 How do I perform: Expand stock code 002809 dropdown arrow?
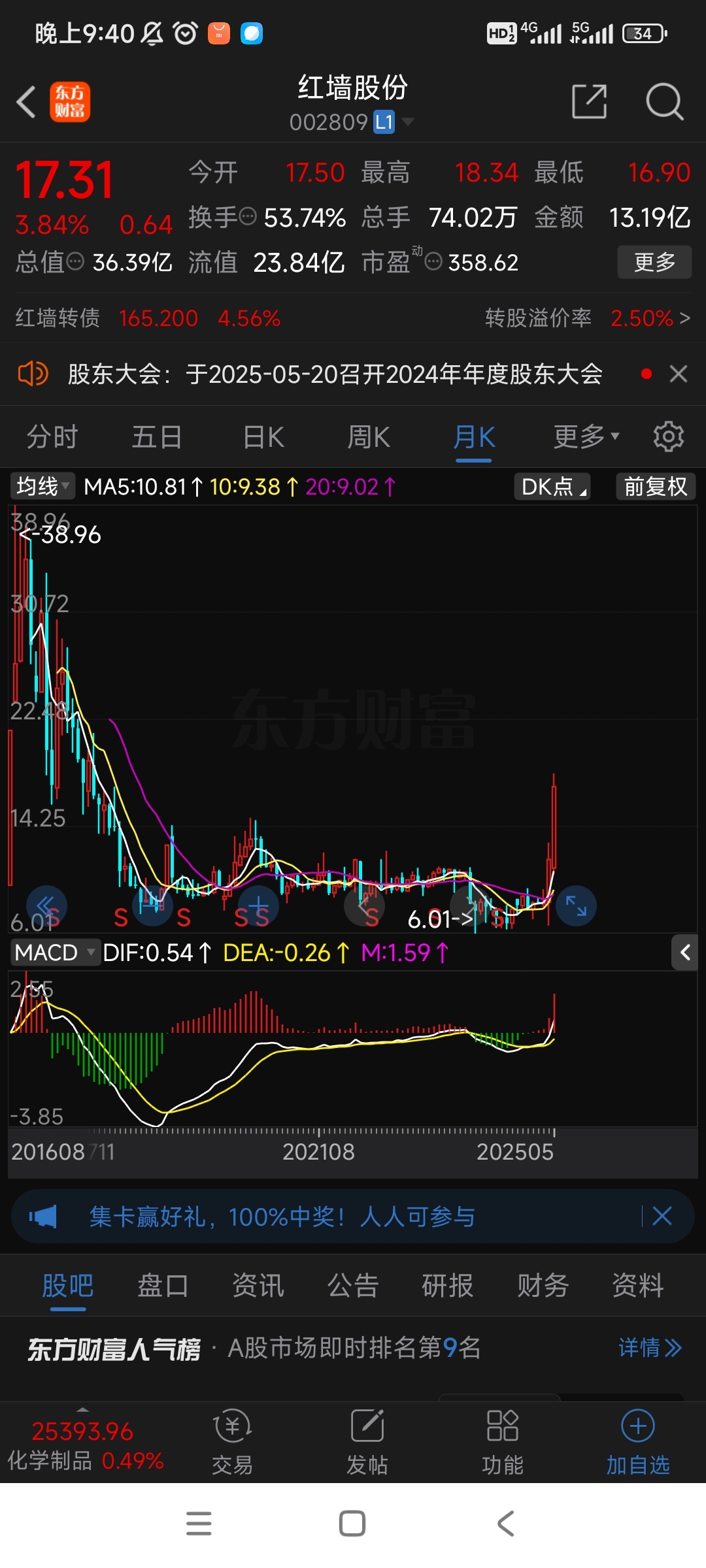click(x=408, y=122)
